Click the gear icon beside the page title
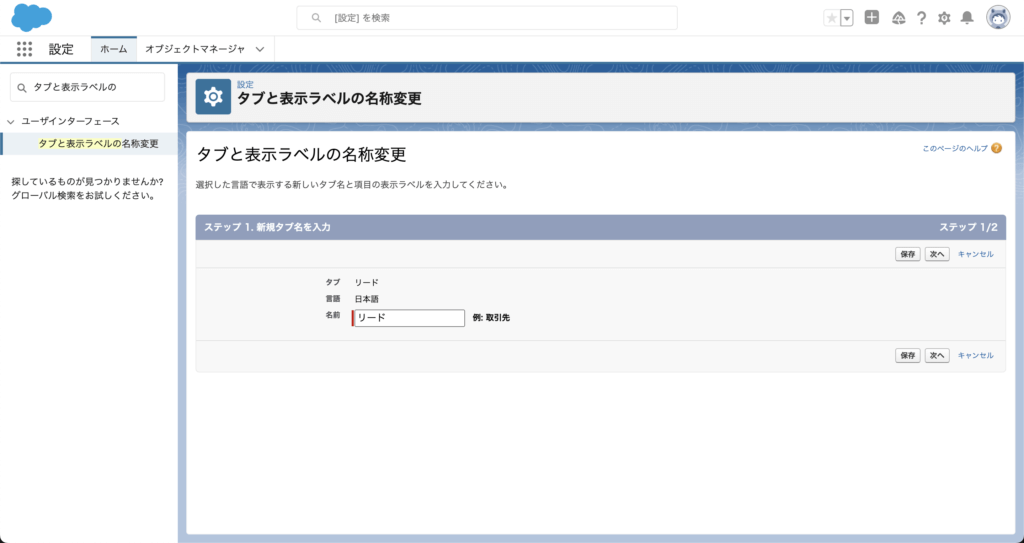Screen dimensions: 1024x543 tap(213, 97)
